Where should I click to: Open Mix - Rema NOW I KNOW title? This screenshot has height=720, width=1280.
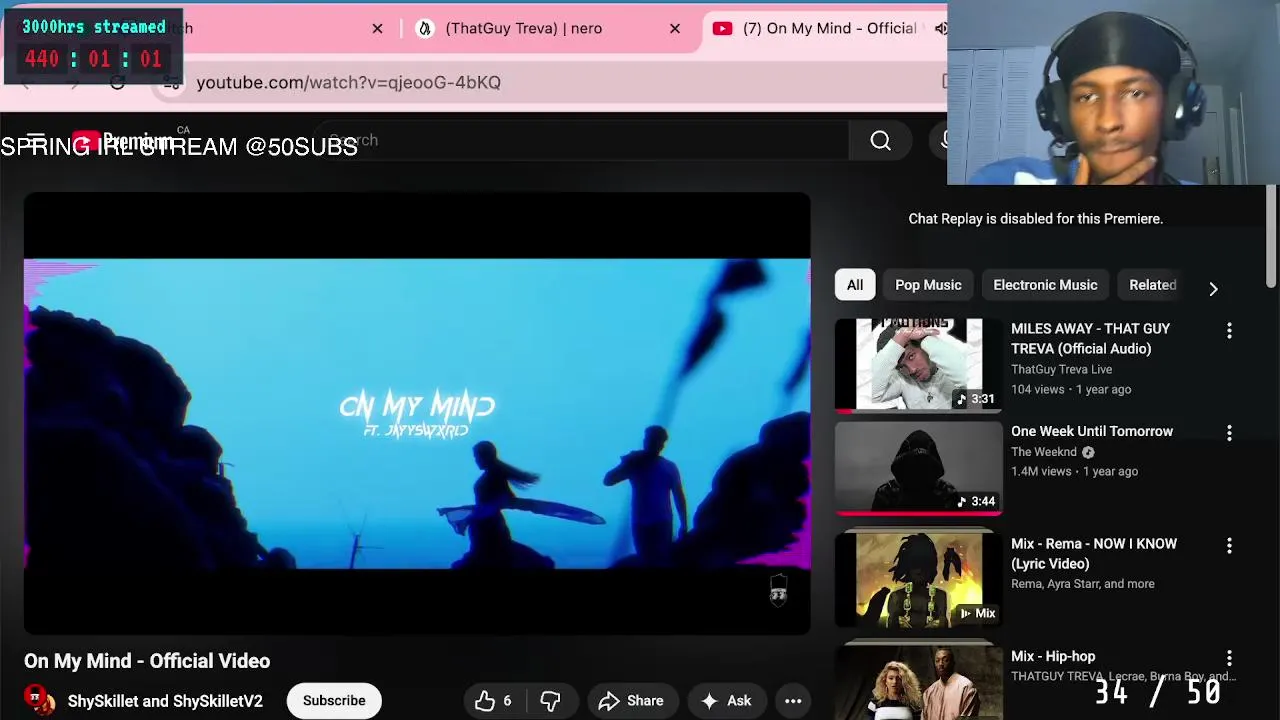(1094, 553)
